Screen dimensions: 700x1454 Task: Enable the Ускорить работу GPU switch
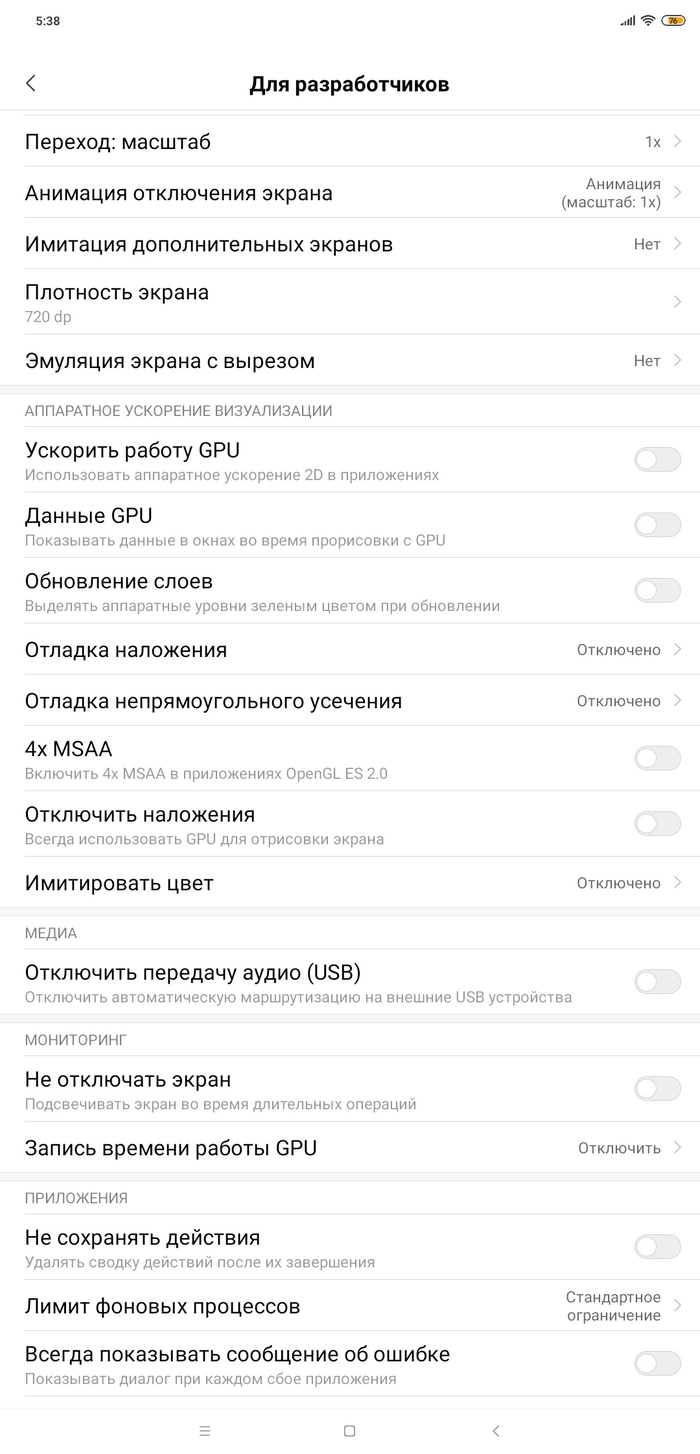657,459
